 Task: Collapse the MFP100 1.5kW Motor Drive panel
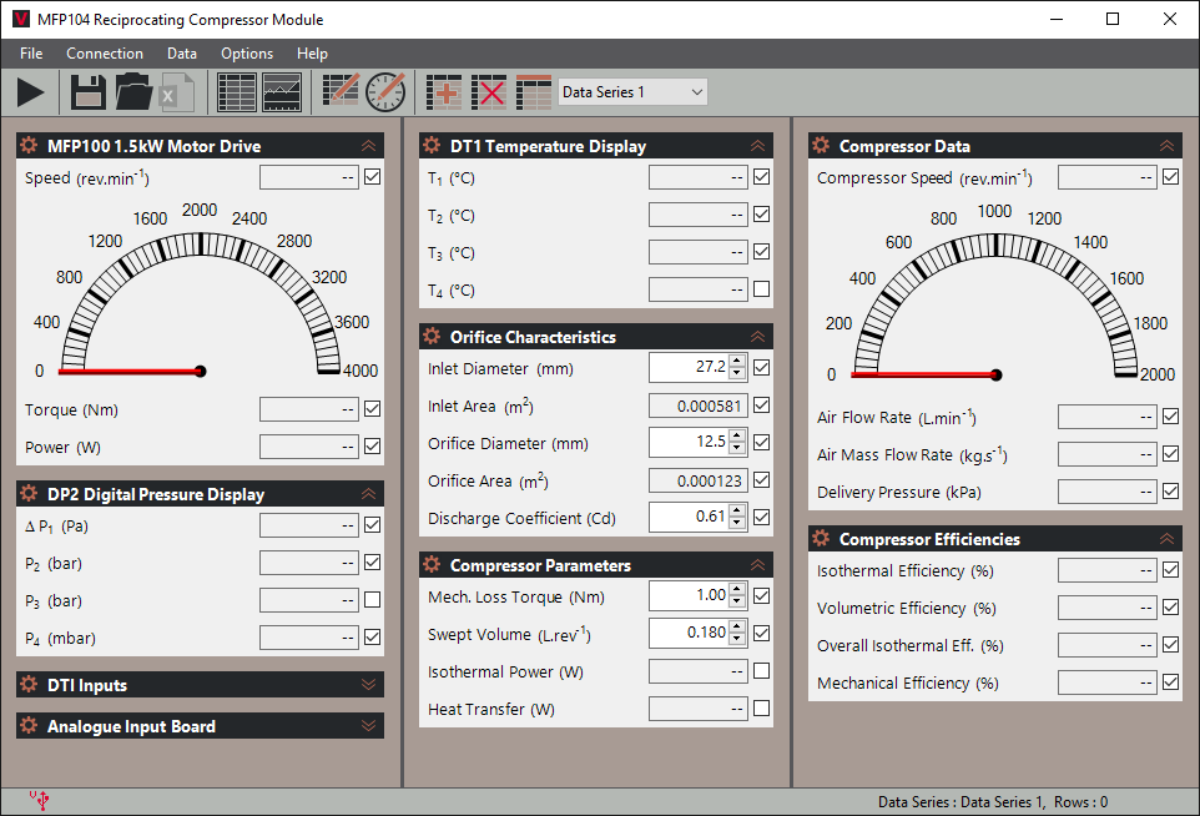pos(368,145)
